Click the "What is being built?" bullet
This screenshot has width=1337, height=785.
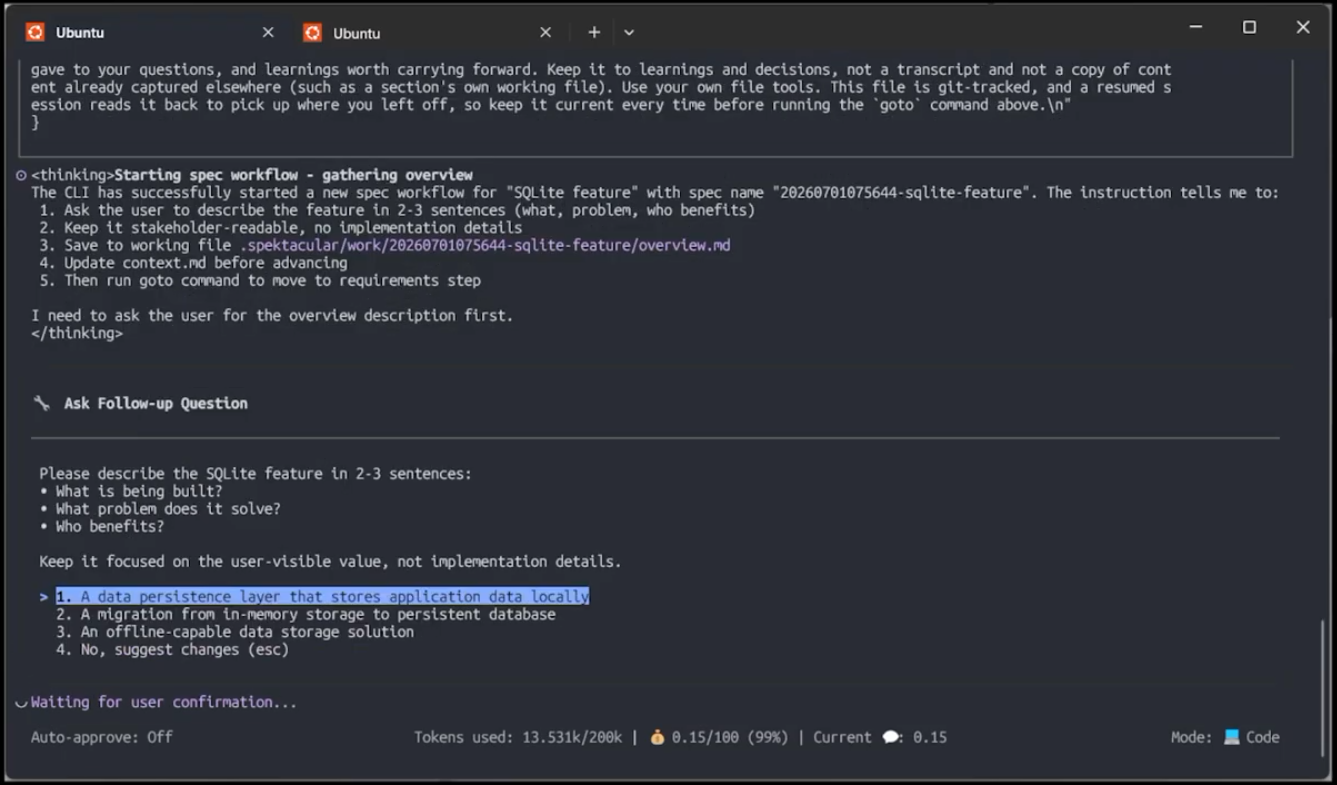pos(131,491)
